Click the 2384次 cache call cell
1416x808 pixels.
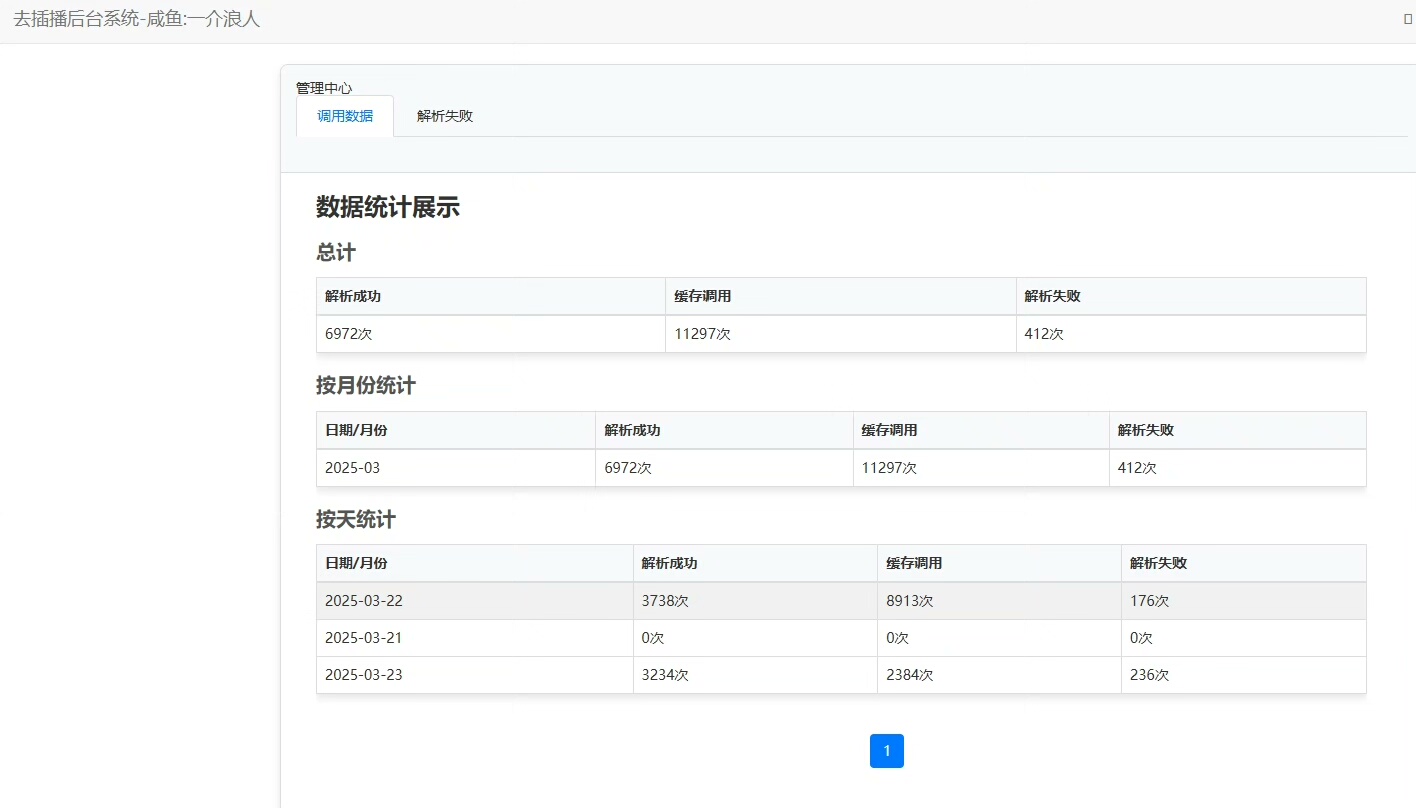909,675
